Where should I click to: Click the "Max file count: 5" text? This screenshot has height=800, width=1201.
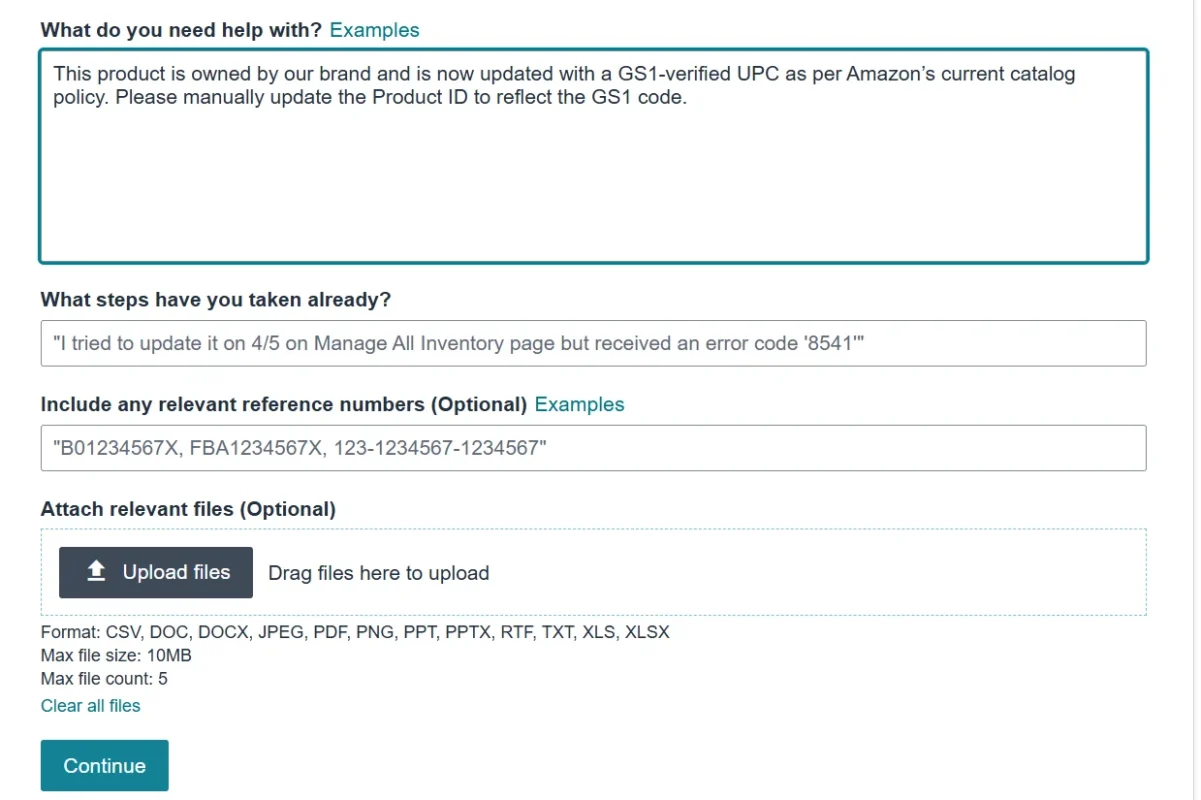[104, 679]
